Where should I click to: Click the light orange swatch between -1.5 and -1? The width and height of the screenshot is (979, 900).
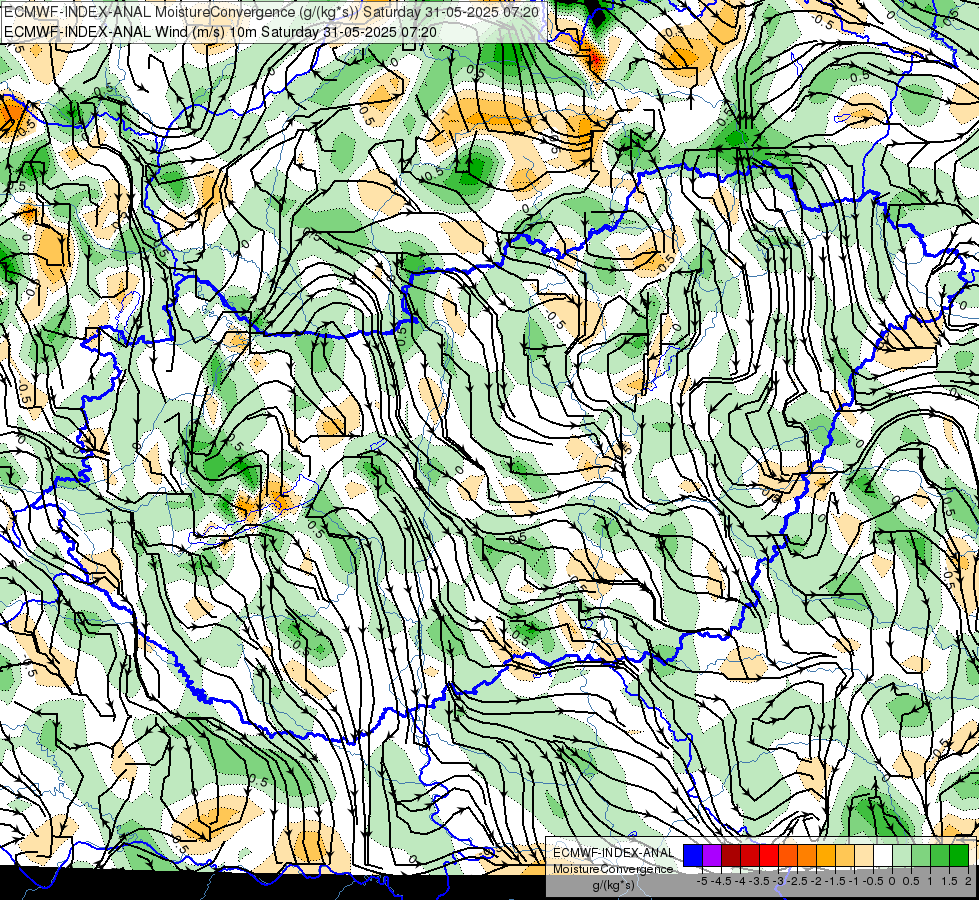tap(845, 855)
